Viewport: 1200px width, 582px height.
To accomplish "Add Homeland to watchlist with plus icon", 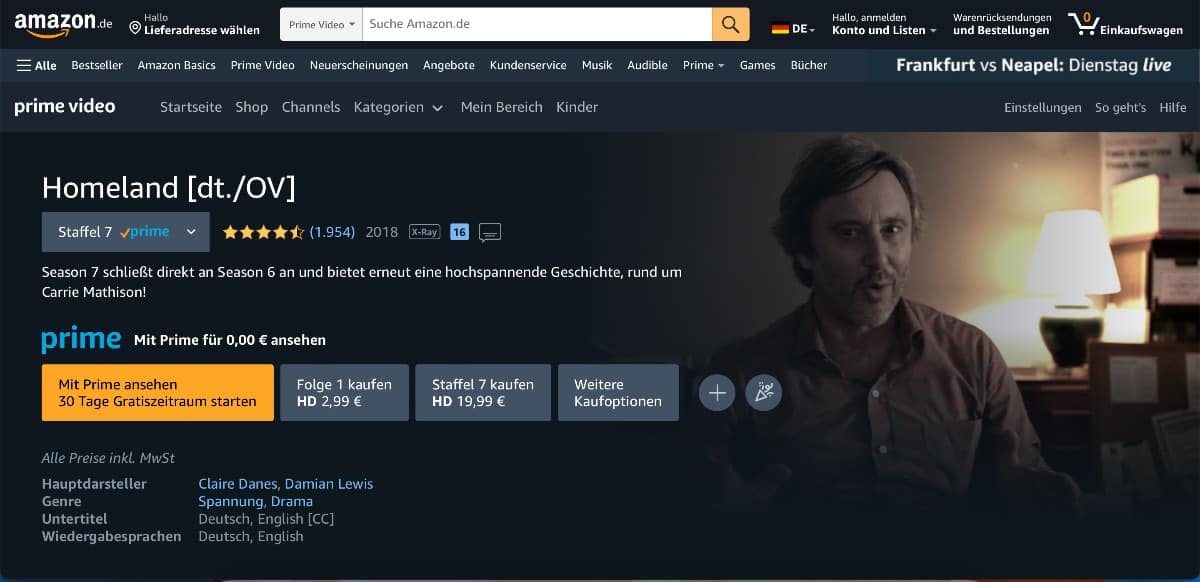I will [717, 393].
